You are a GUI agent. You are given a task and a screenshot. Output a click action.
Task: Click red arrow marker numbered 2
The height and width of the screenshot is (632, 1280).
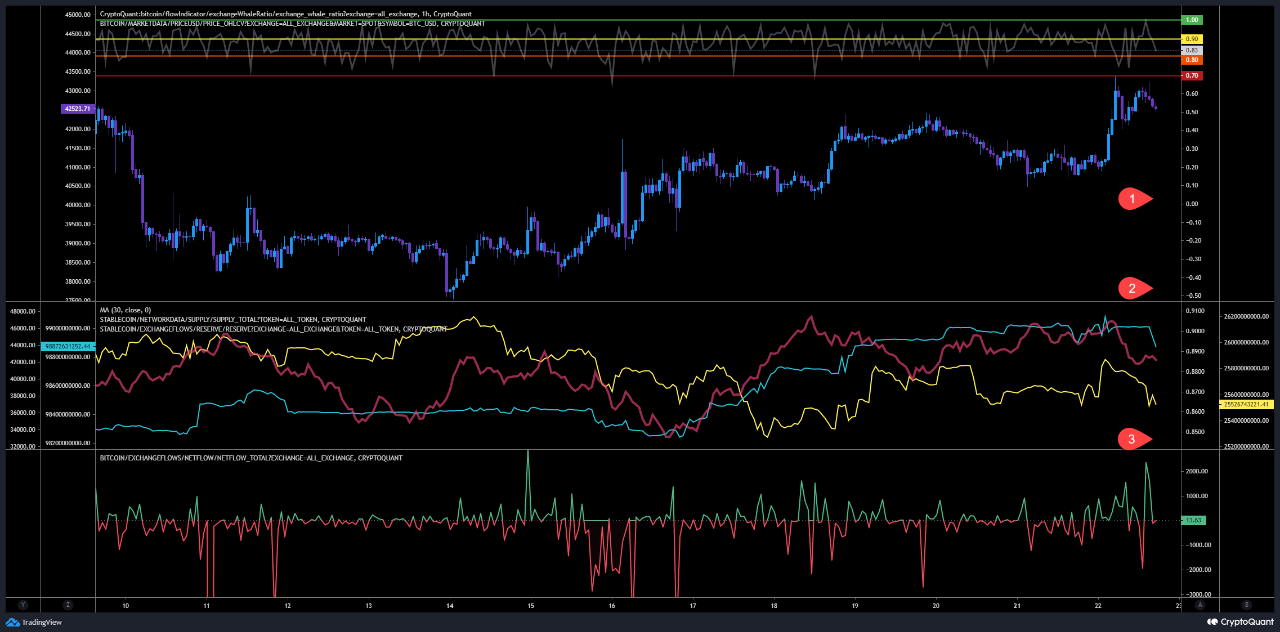pyautogui.click(x=1134, y=289)
